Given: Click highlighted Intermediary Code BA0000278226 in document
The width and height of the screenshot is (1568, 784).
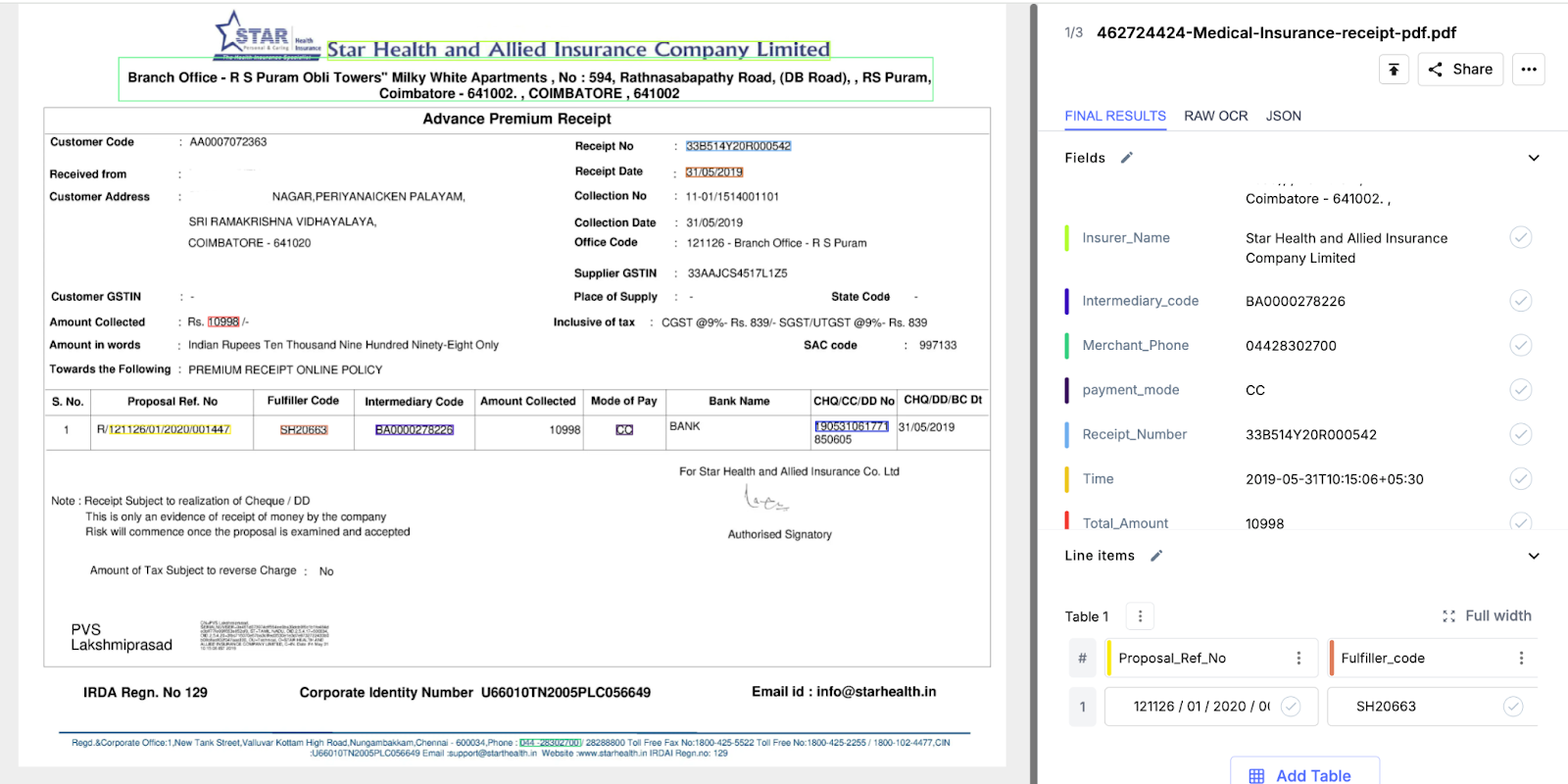Looking at the screenshot, I should (415, 430).
